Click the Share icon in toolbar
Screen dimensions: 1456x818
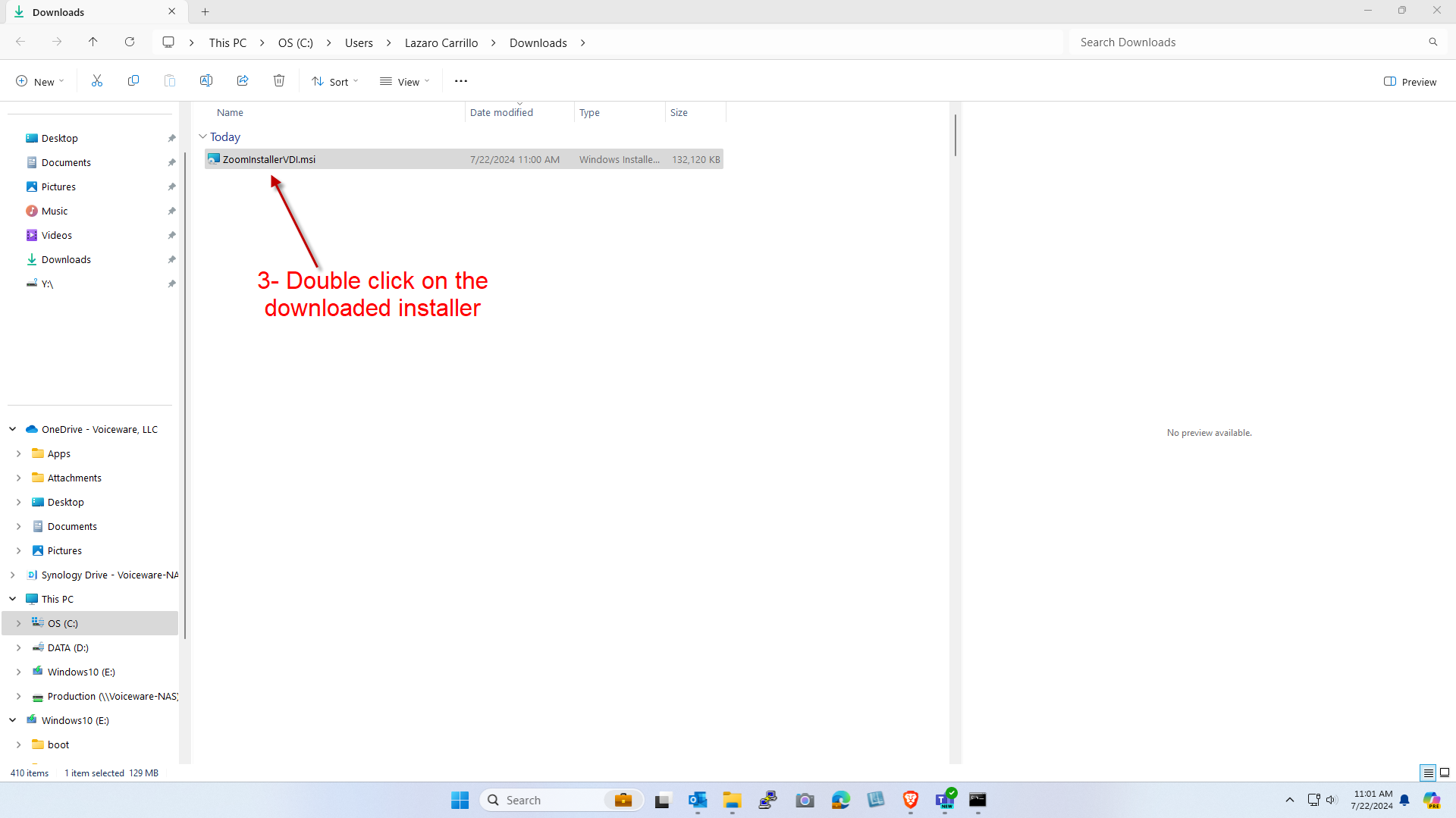[x=243, y=81]
